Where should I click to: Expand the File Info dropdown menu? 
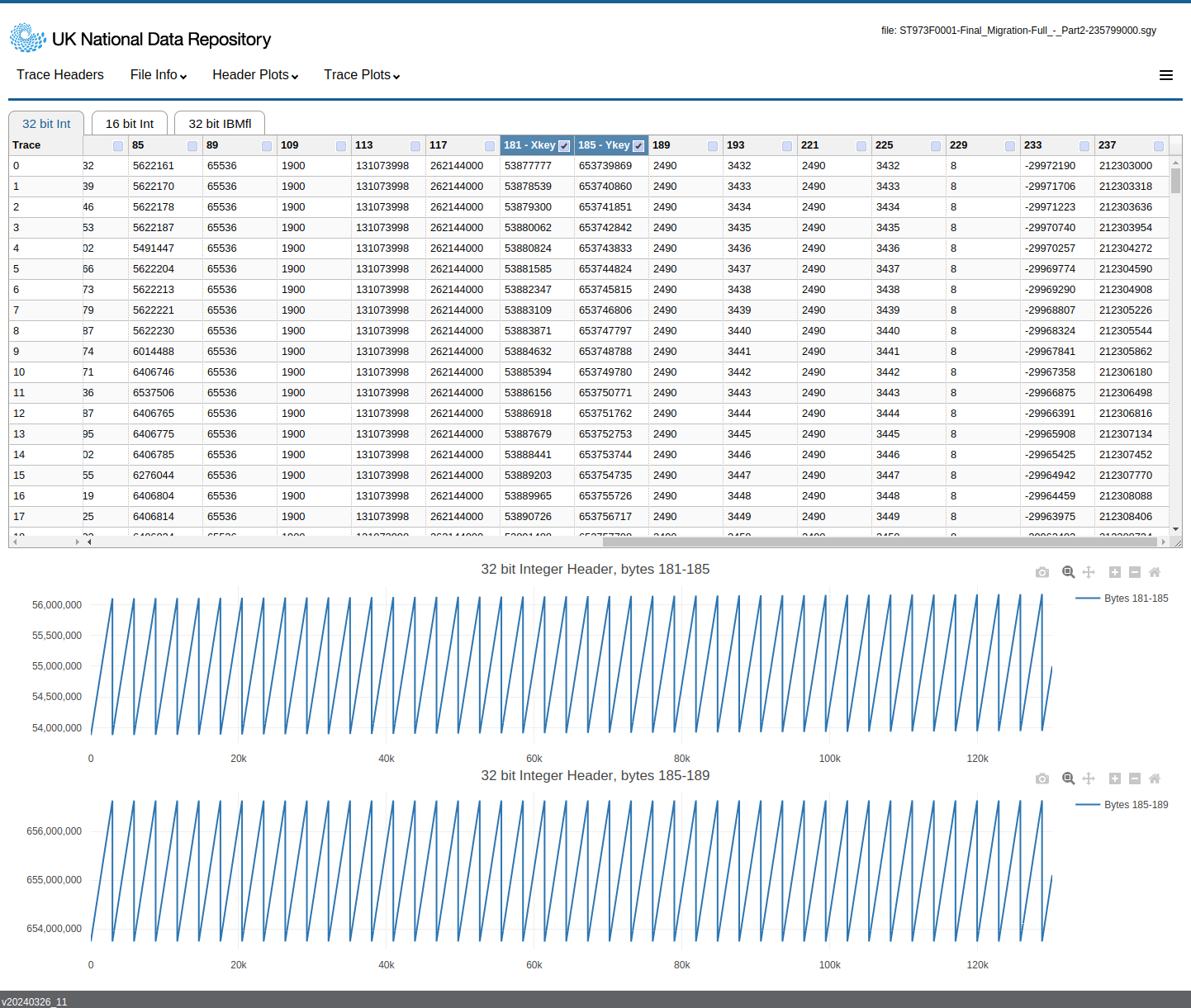[x=159, y=75]
